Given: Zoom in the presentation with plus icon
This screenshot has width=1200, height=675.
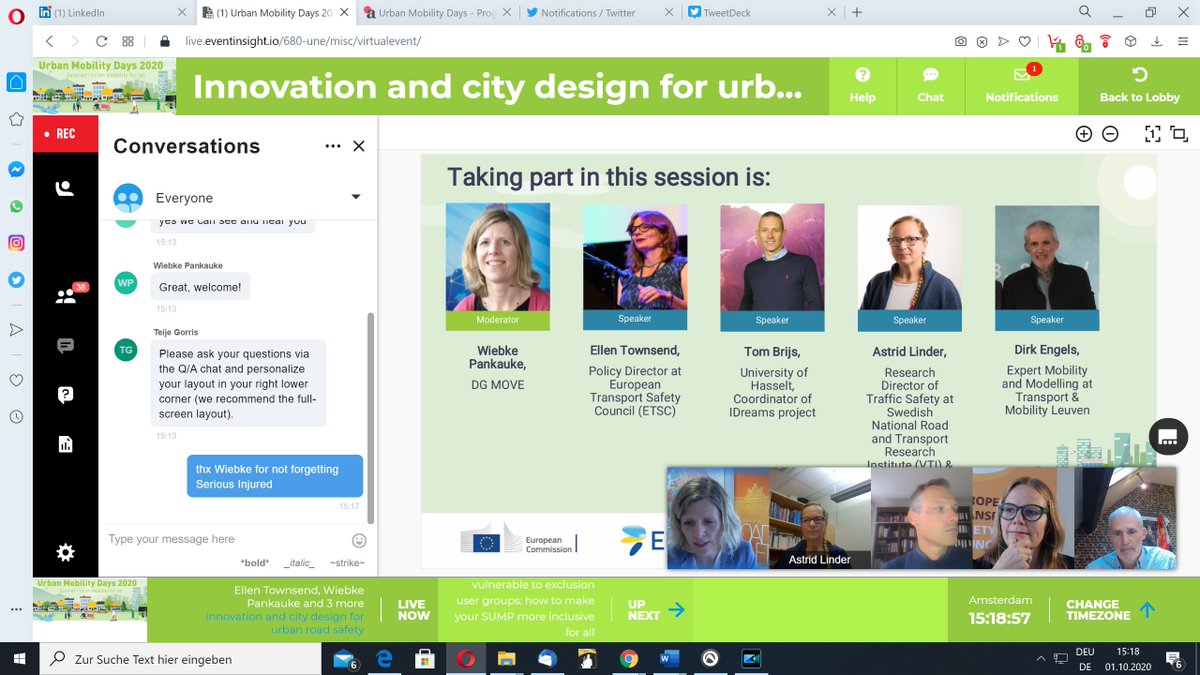Looking at the screenshot, I should coord(1084,134).
